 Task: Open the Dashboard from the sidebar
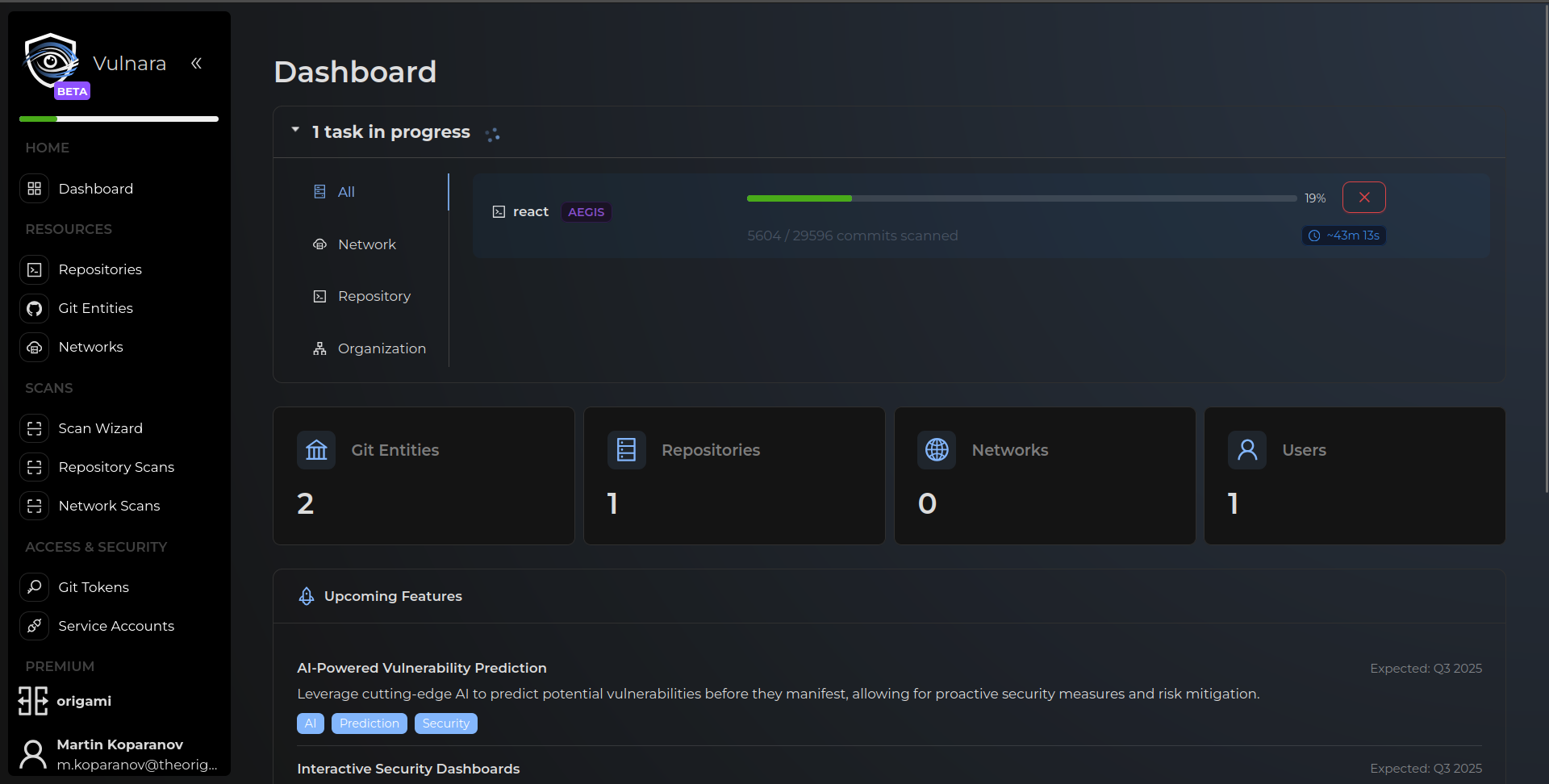coord(95,188)
